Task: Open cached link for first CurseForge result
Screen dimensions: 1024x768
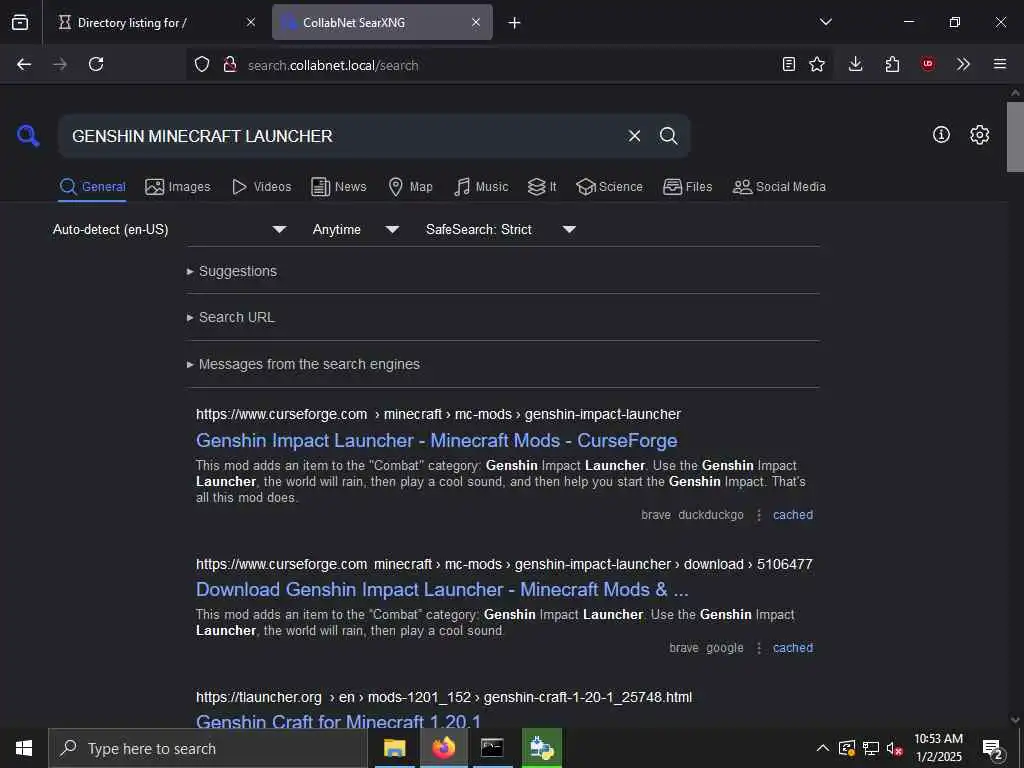Action: (x=793, y=515)
